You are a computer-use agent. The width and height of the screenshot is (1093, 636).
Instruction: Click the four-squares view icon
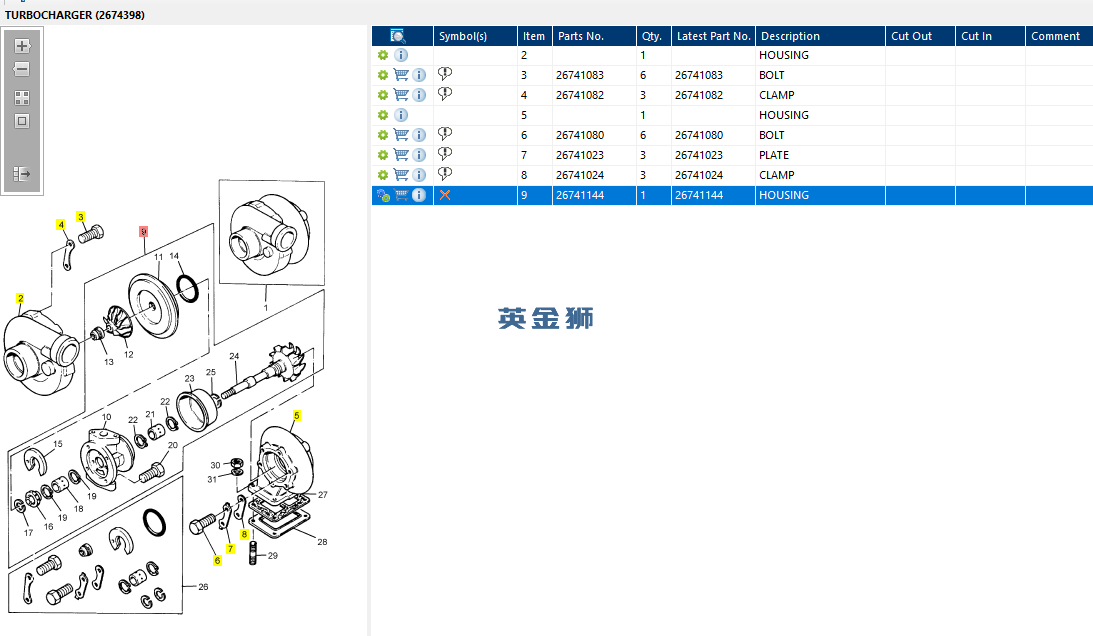click(x=22, y=98)
